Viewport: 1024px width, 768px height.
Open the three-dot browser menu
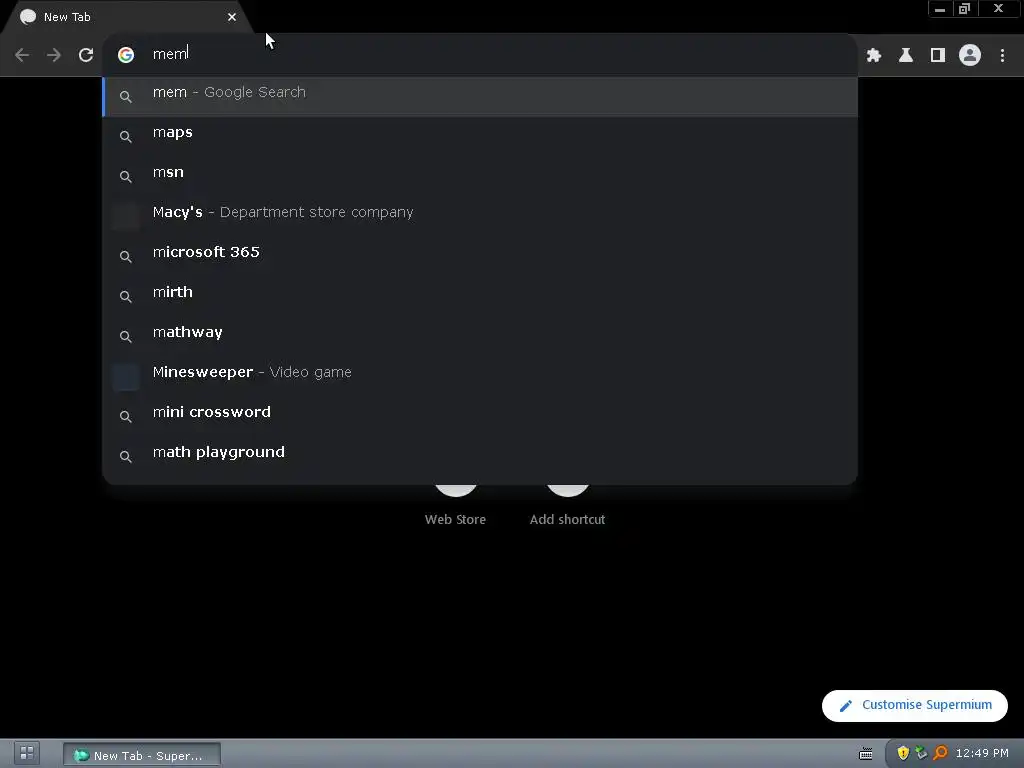click(x=1002, y=56)
